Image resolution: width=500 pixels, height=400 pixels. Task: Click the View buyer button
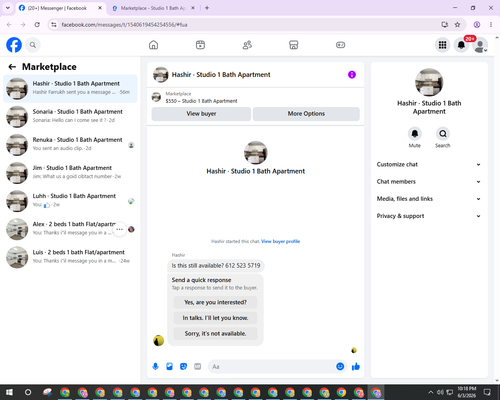click(201, 114)
